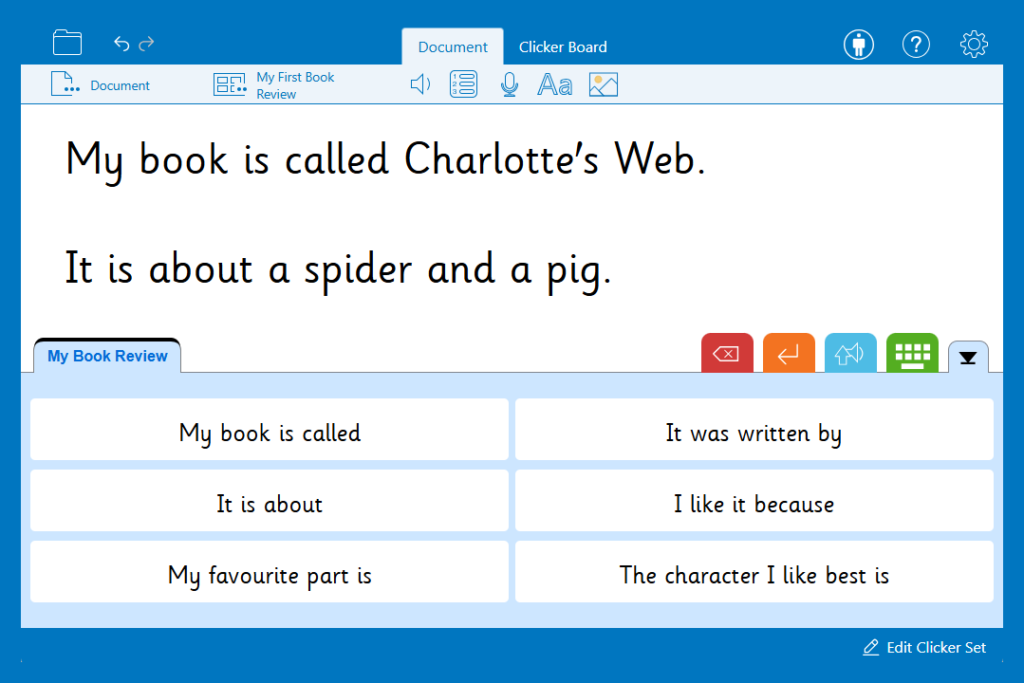
Task: Collapse the set with down arrow
Action: 968,357
